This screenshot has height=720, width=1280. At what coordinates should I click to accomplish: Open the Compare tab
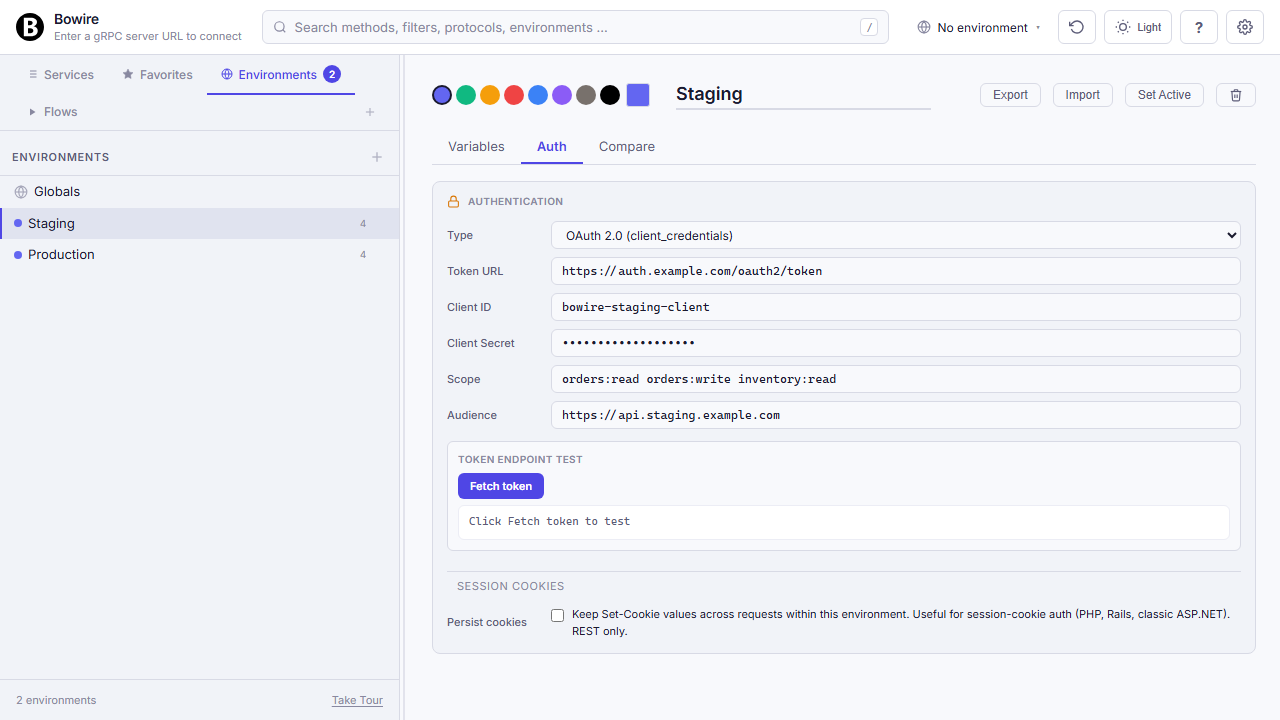click(x=627, y=146)
